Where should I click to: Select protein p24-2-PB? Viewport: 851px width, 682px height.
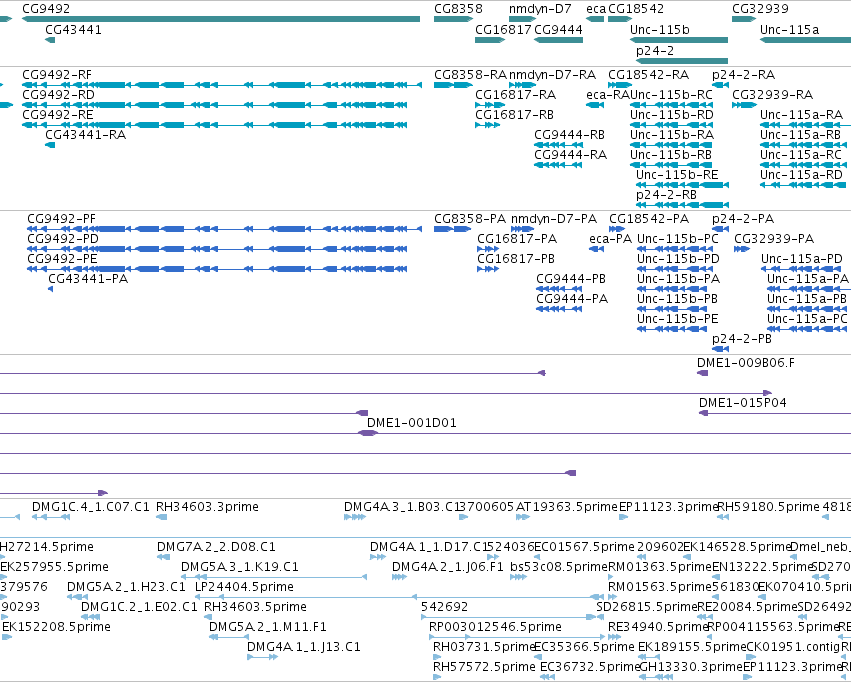pyautogui.click(x=742, y=339)
